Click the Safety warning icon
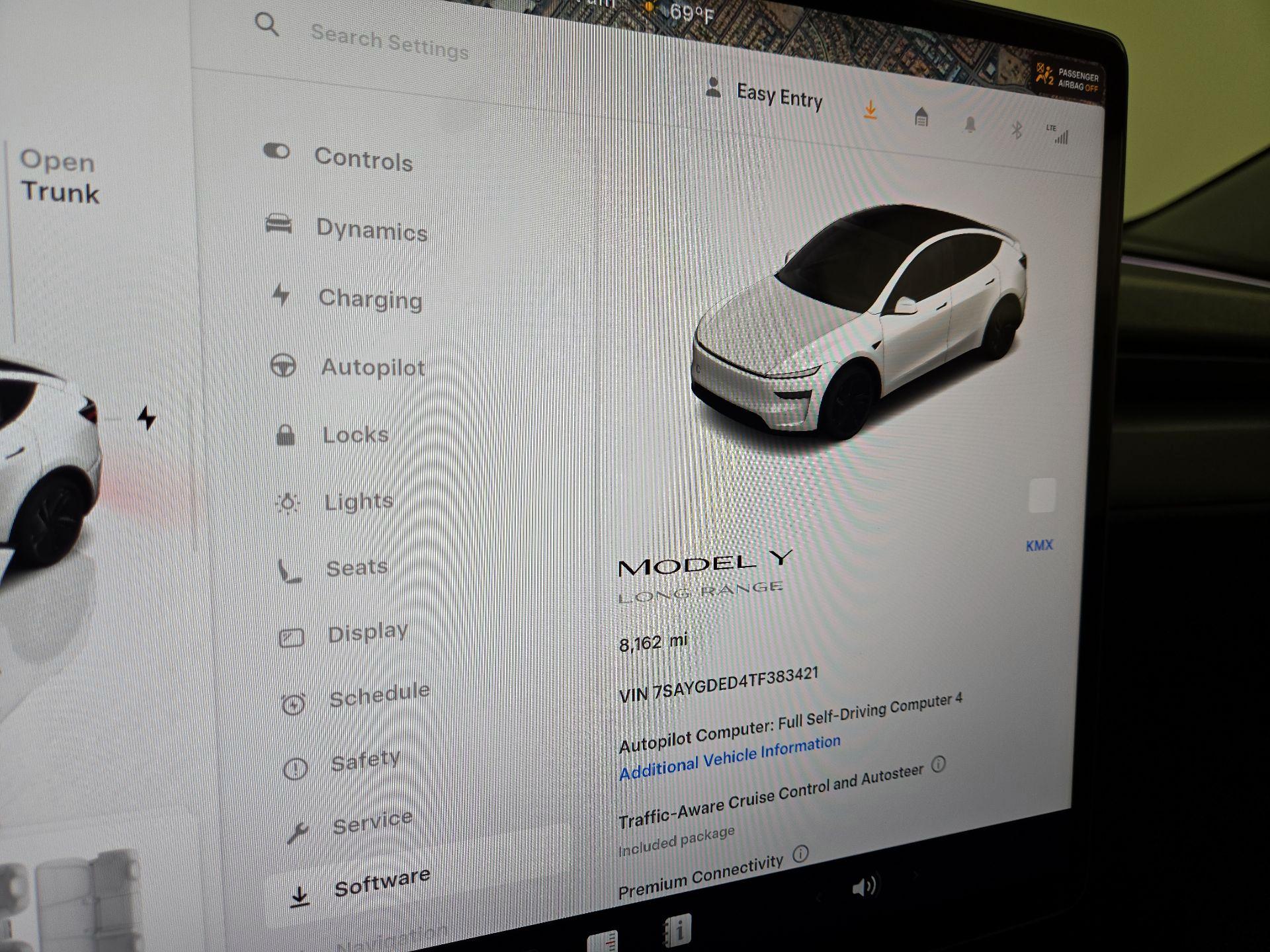The height and width of the screenshot is (952, 1270). 295,768
